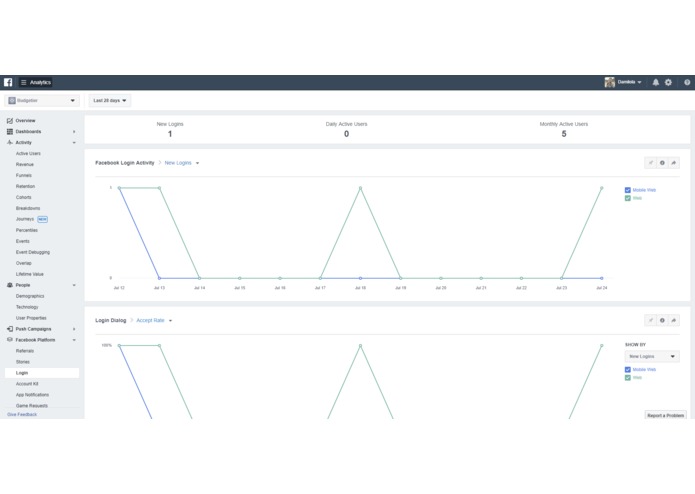Open Accept Rate metric dropdown
The image size is (695, 494).
(x=154, y=320)
